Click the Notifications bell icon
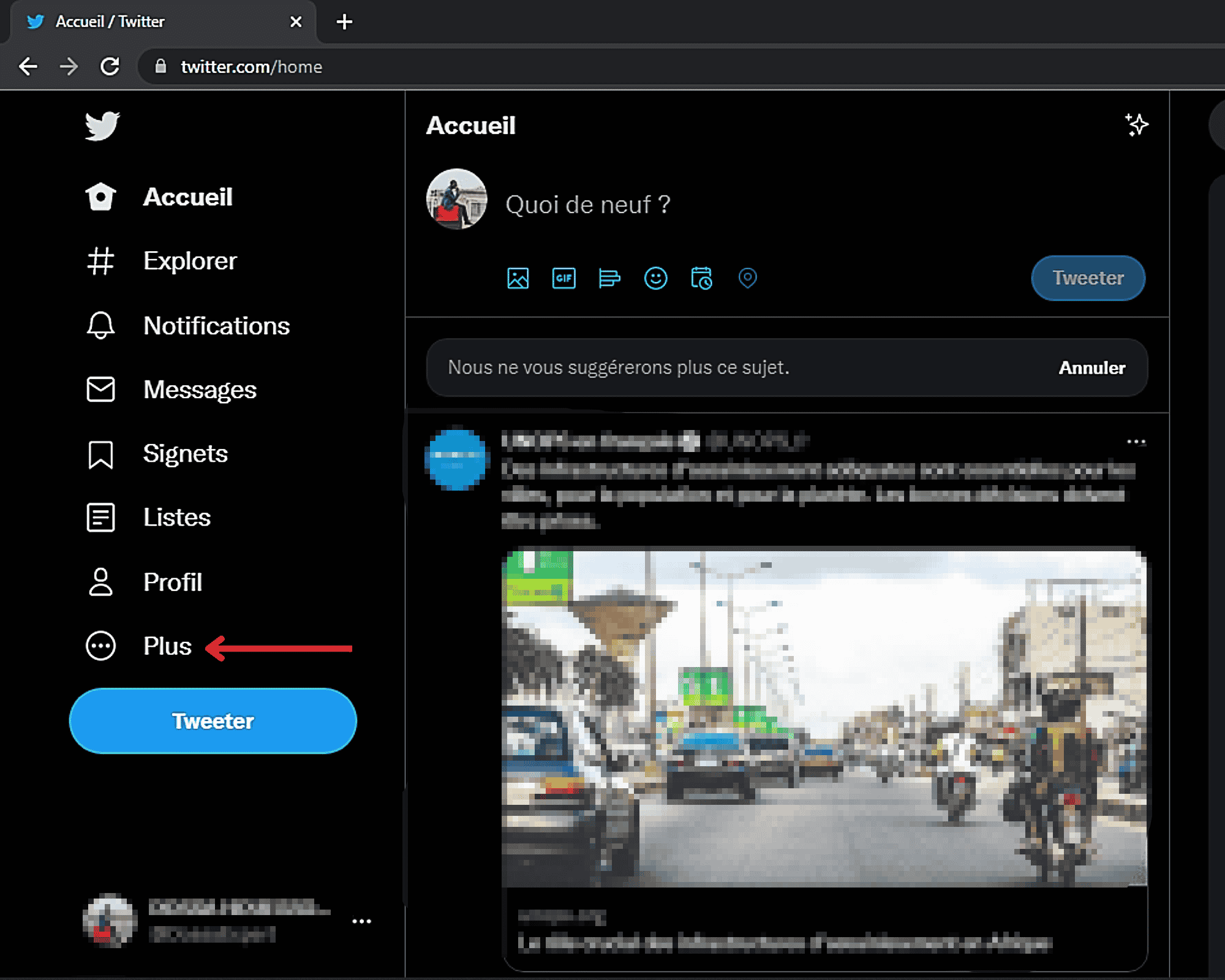This screenshot has height=980, width=1225. [101, 326]
